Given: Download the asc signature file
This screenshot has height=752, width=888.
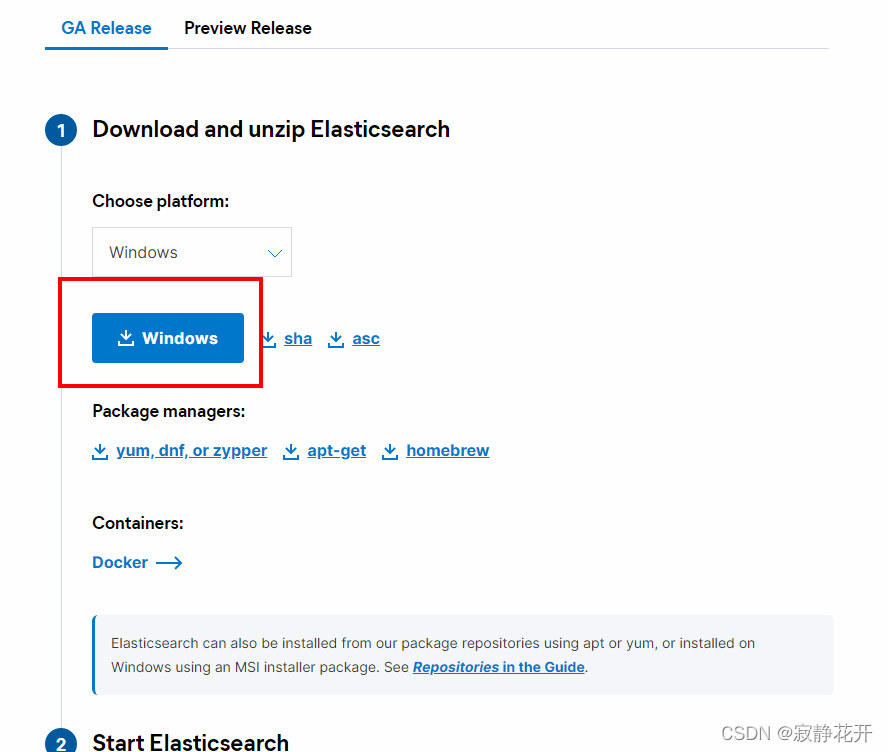Looking at the screenshot, I should (366, 339).
